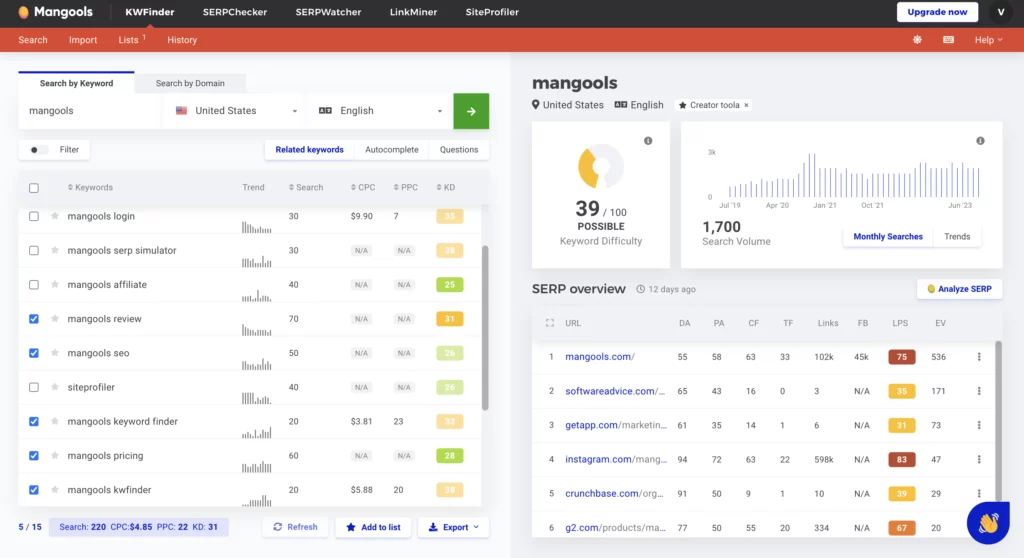Star the mangools serp simulator keyword

(x=55, y=250)
